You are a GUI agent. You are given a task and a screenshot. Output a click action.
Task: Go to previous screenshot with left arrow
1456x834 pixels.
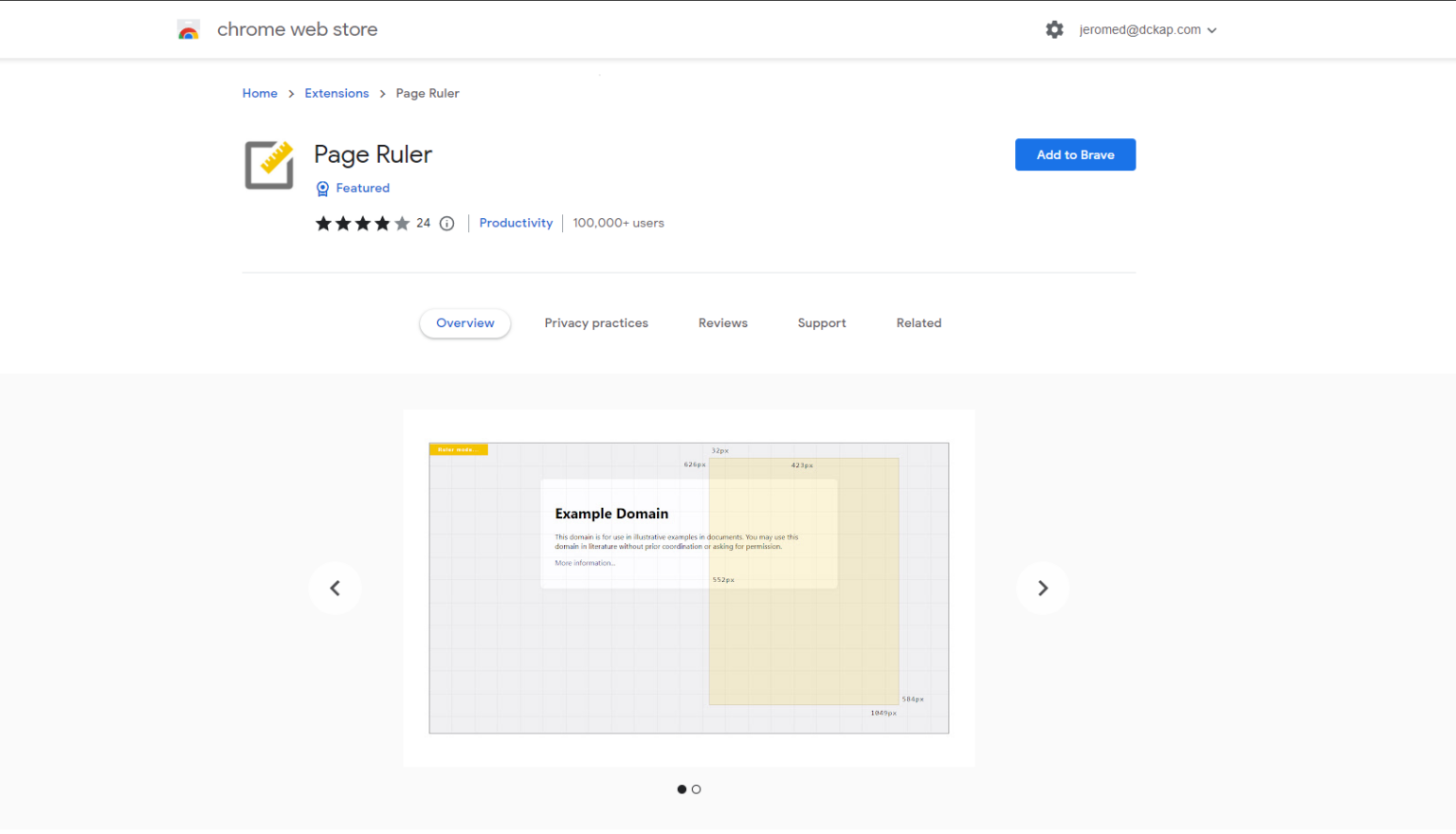(x=335, y=588)
